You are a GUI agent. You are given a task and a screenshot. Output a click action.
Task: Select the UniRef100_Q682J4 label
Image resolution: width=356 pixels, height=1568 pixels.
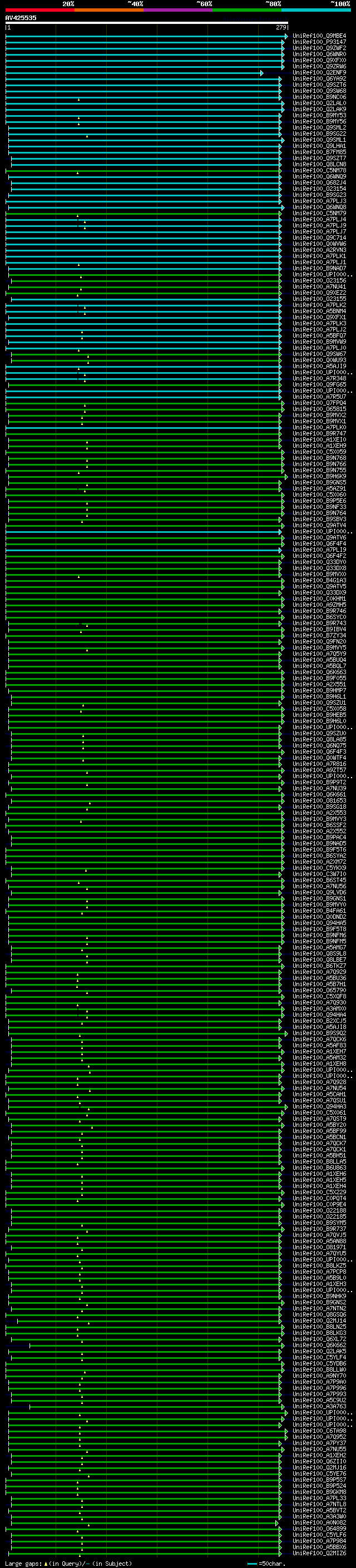(x=319, y=182)
